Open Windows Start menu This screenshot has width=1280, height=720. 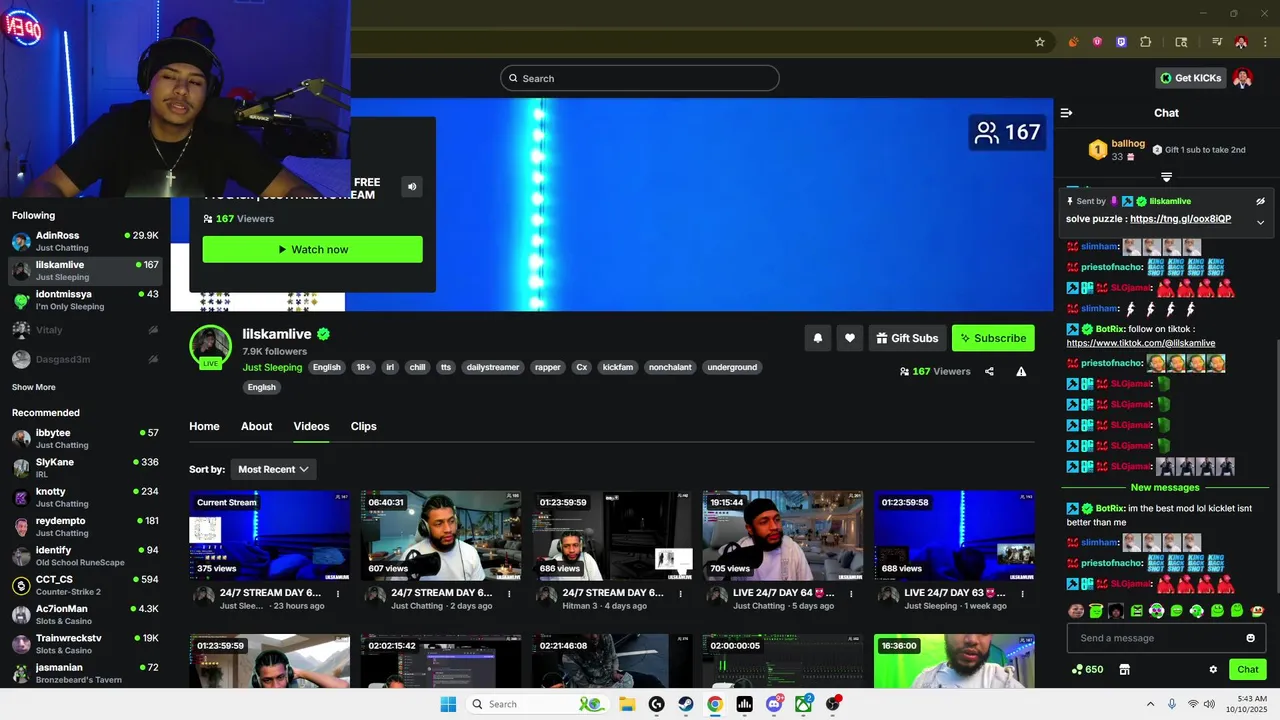447,704
